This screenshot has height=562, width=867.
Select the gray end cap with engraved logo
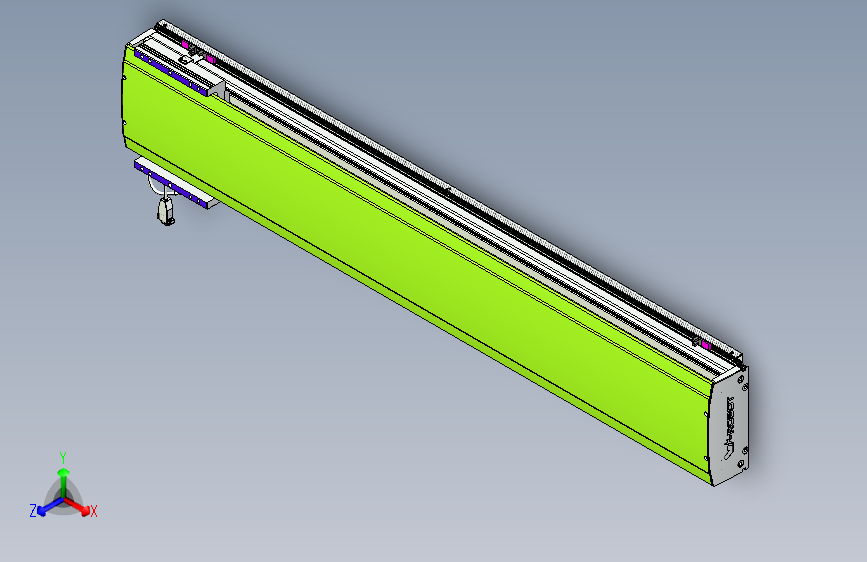729,426
